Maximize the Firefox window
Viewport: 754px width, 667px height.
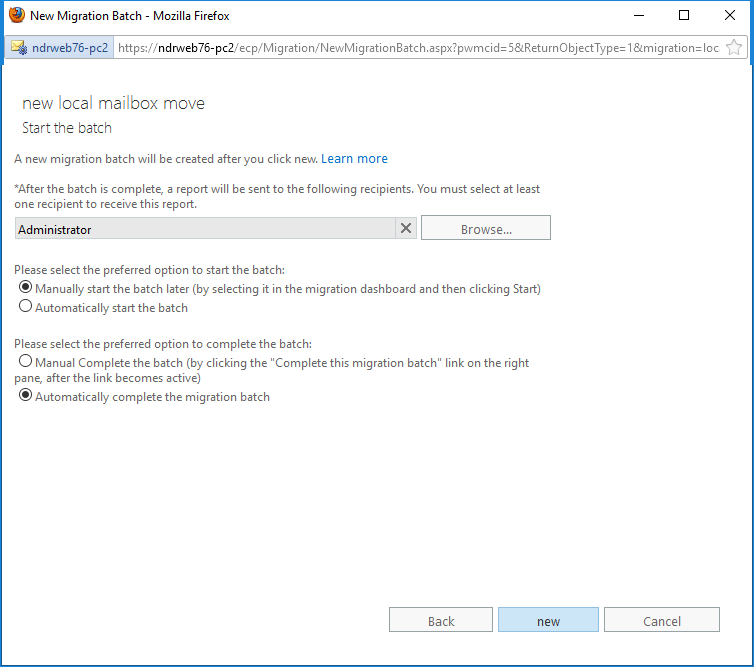click(x=684, y=15)
